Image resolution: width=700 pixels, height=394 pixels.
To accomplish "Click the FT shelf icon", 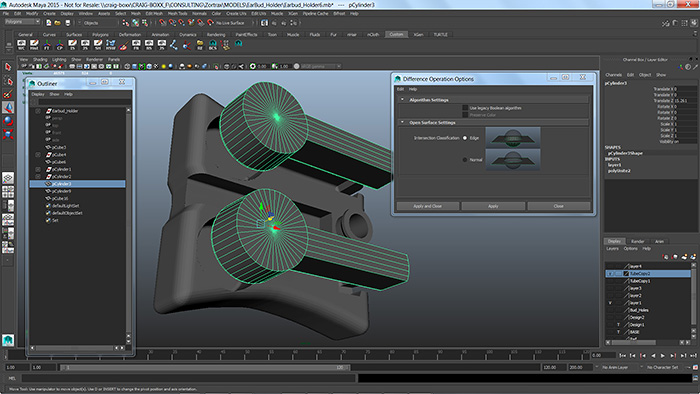I will click(47, 45).
